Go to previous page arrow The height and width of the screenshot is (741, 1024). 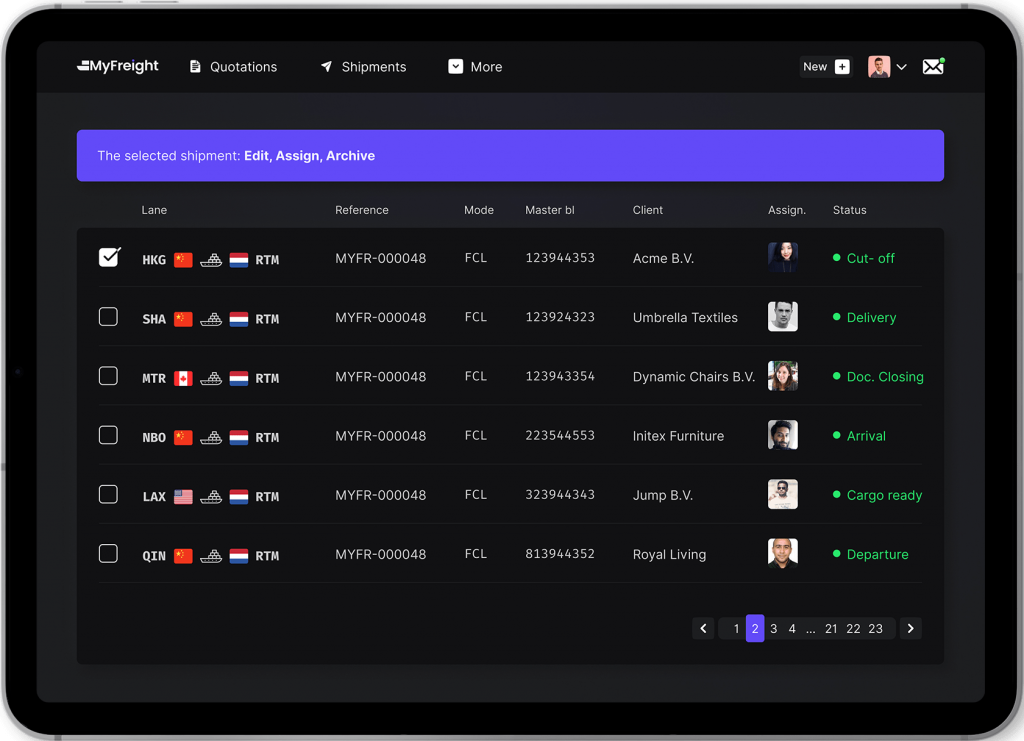[x=703, y=628]
